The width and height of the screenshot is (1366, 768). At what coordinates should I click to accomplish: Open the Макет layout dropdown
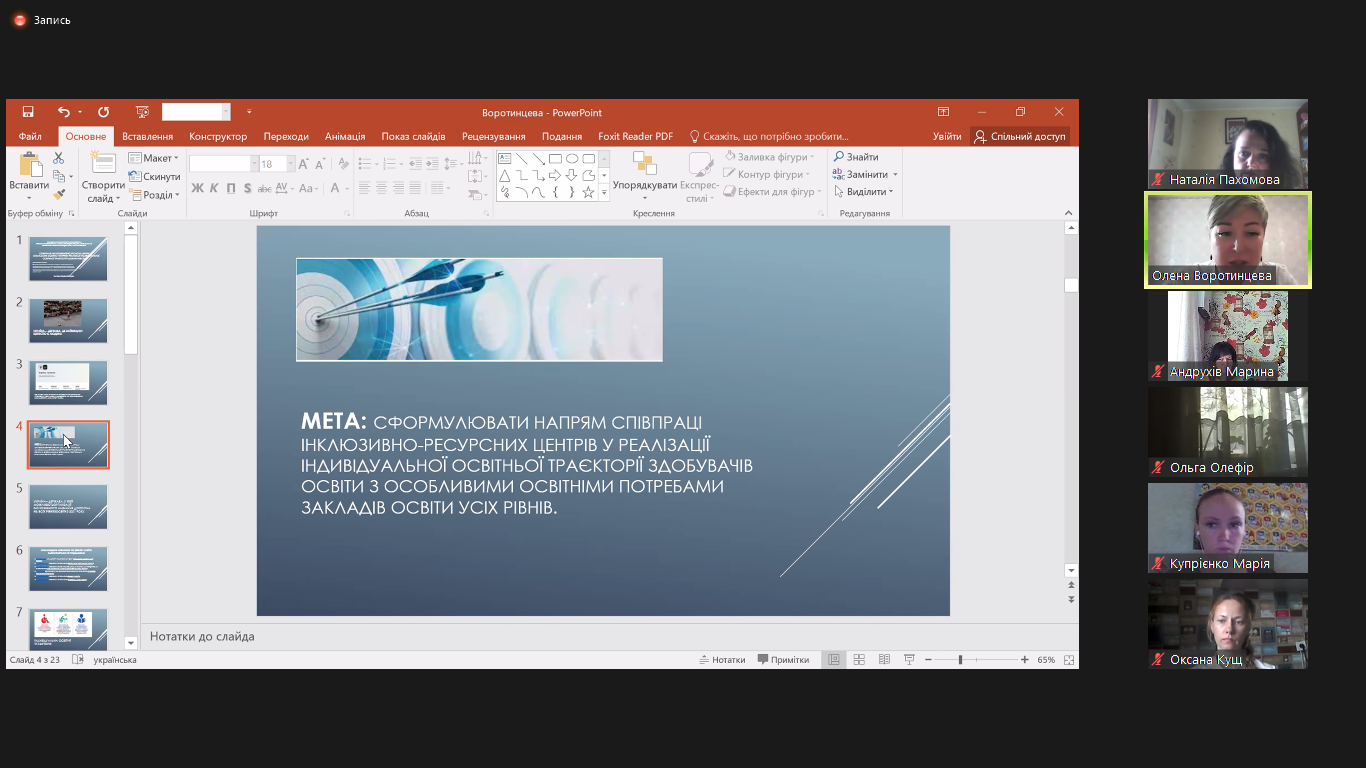[x=153, y=158]
